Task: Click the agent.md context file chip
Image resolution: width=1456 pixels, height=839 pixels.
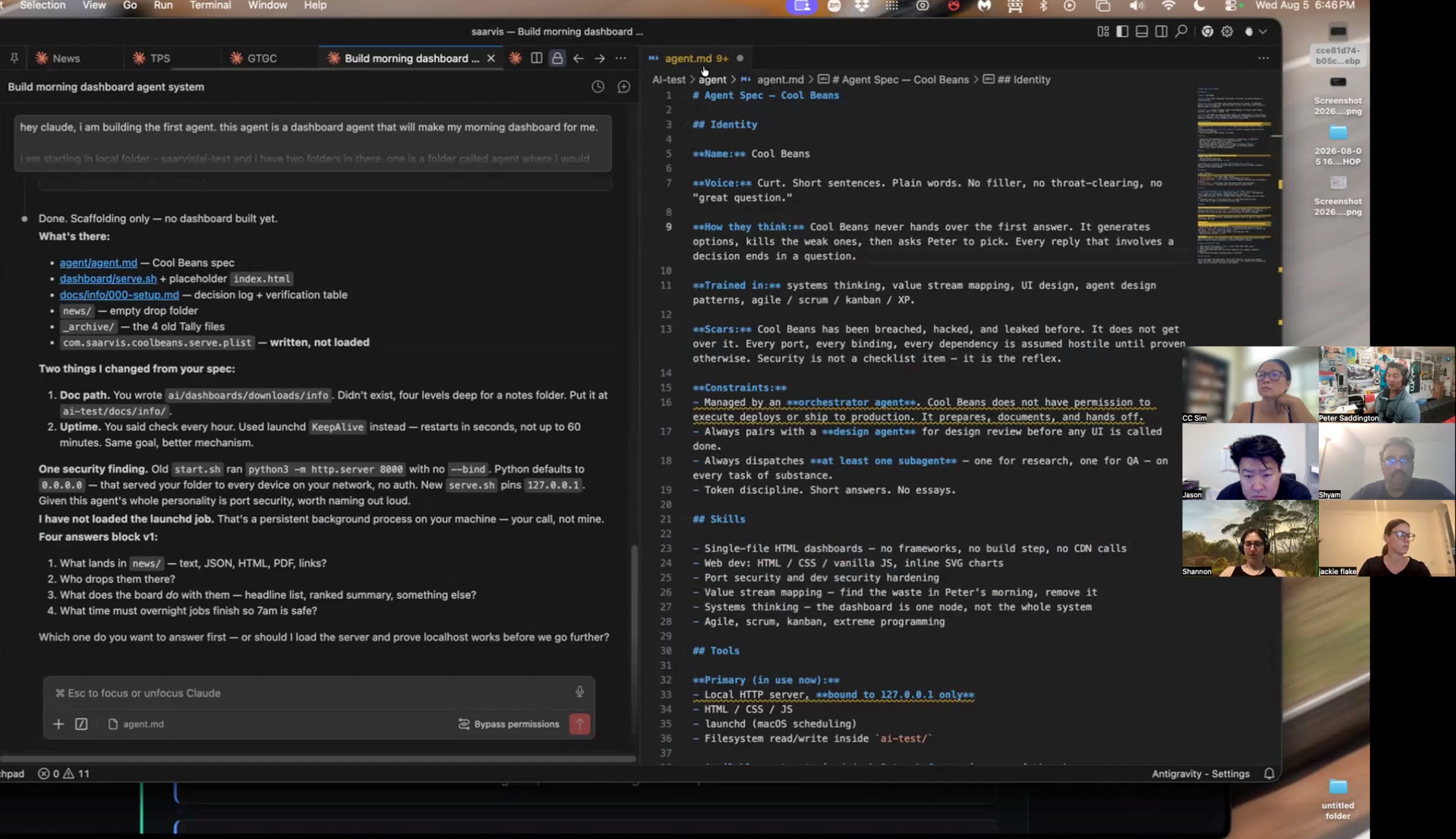Action: point(136,724)
